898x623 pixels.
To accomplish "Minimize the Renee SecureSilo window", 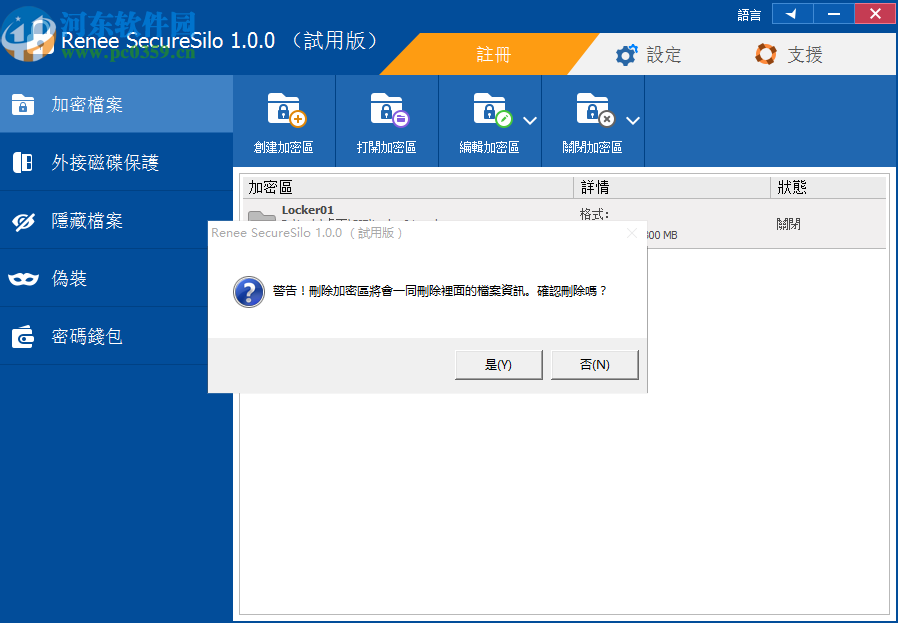I will click(834, 14).
